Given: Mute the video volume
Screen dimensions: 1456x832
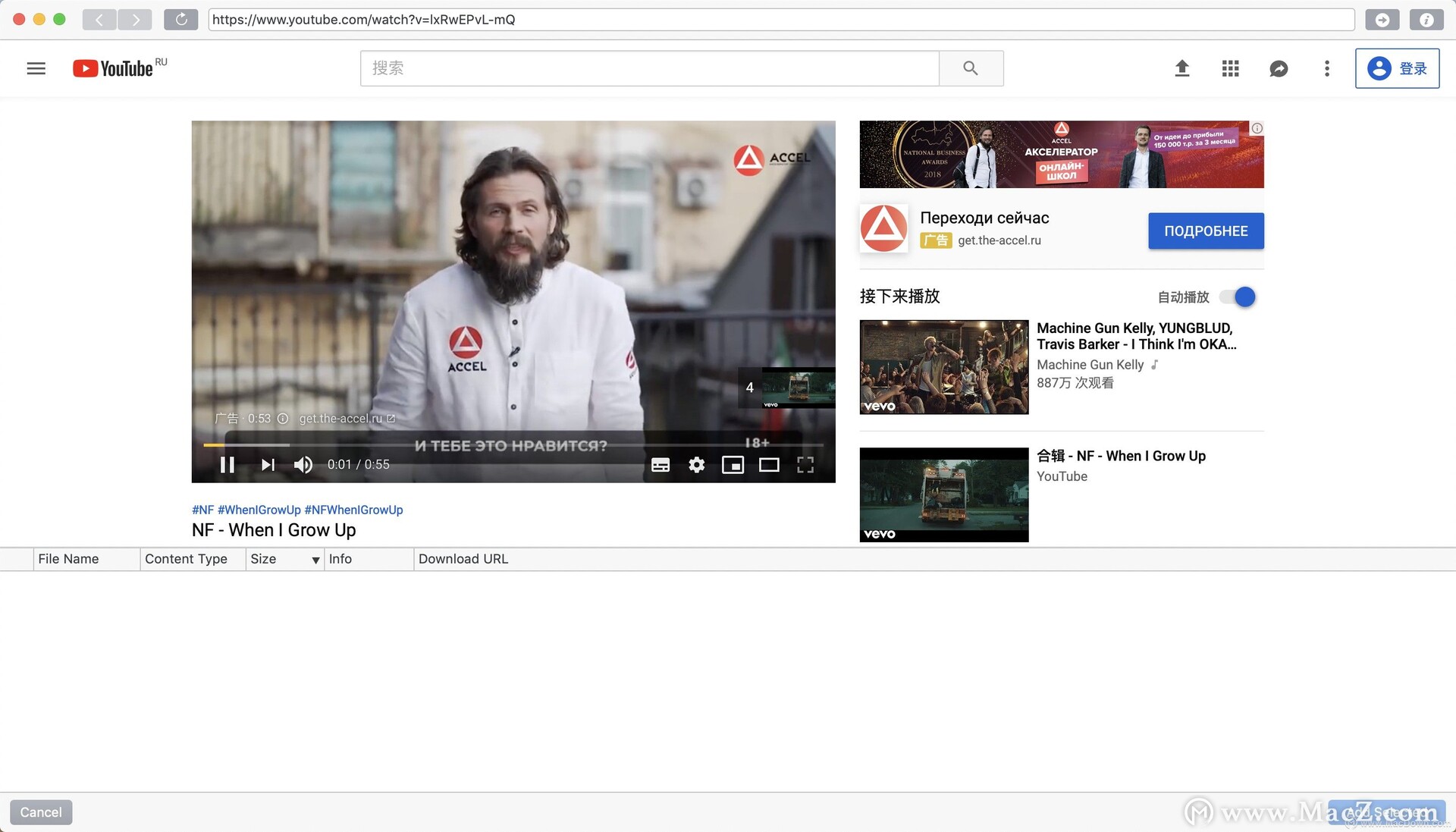Looking at the screenshot, I should pyautogui.click(x=303, y=465).
